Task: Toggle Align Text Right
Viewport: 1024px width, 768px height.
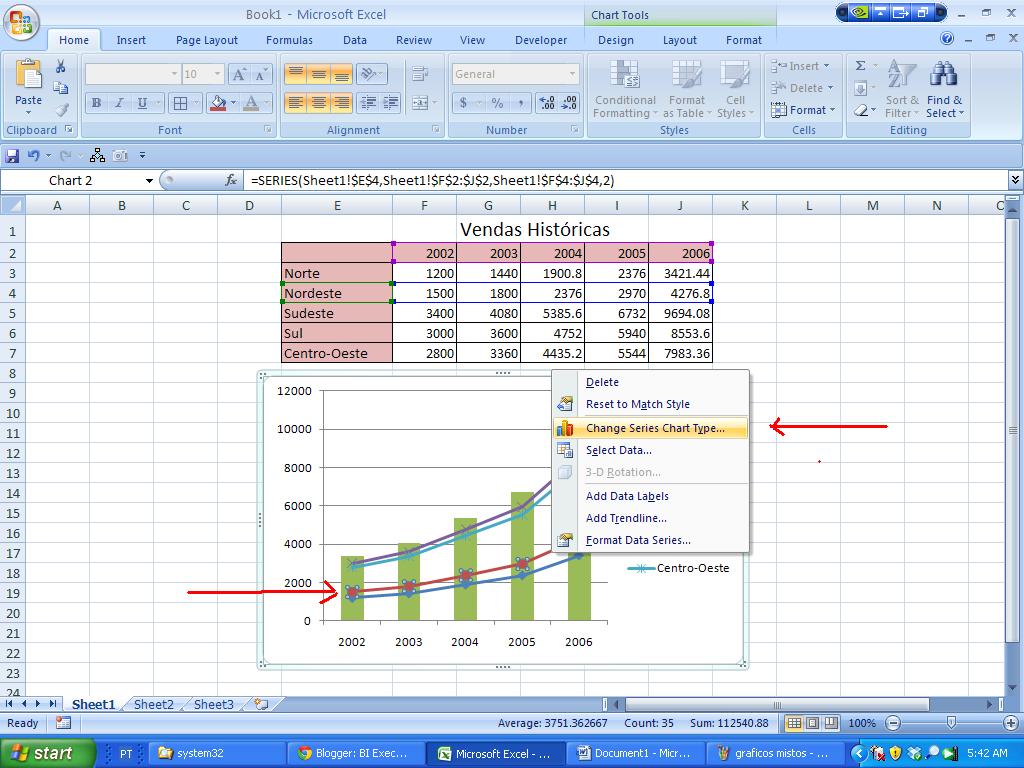Action: tap(341, 103)
